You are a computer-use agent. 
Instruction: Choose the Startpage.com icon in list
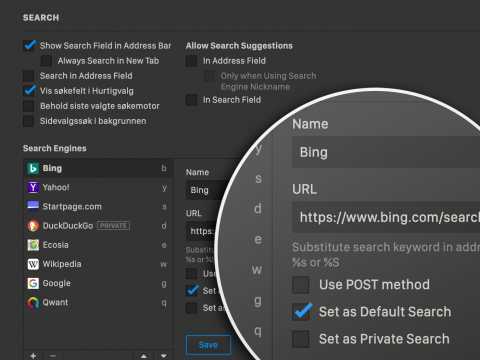33,206
